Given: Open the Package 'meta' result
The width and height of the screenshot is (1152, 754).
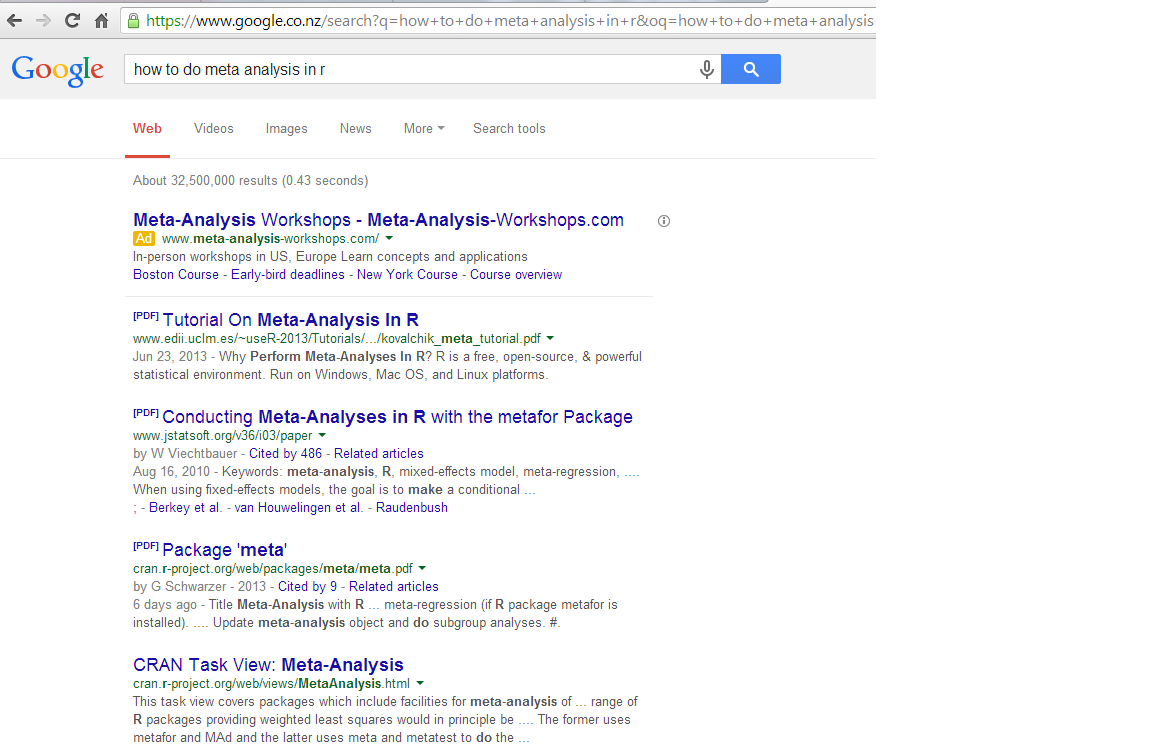Looking at the screenshot, I should [x=224, y=550].
